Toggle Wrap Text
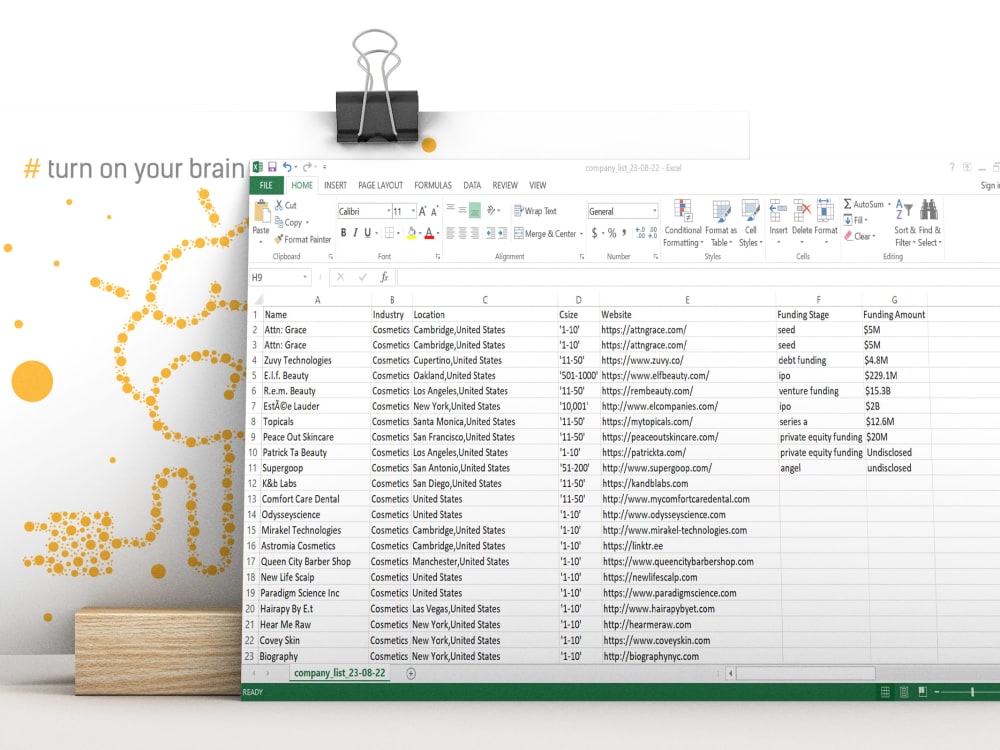Viewport: 1000px width, 750px height. coord(535,210)
